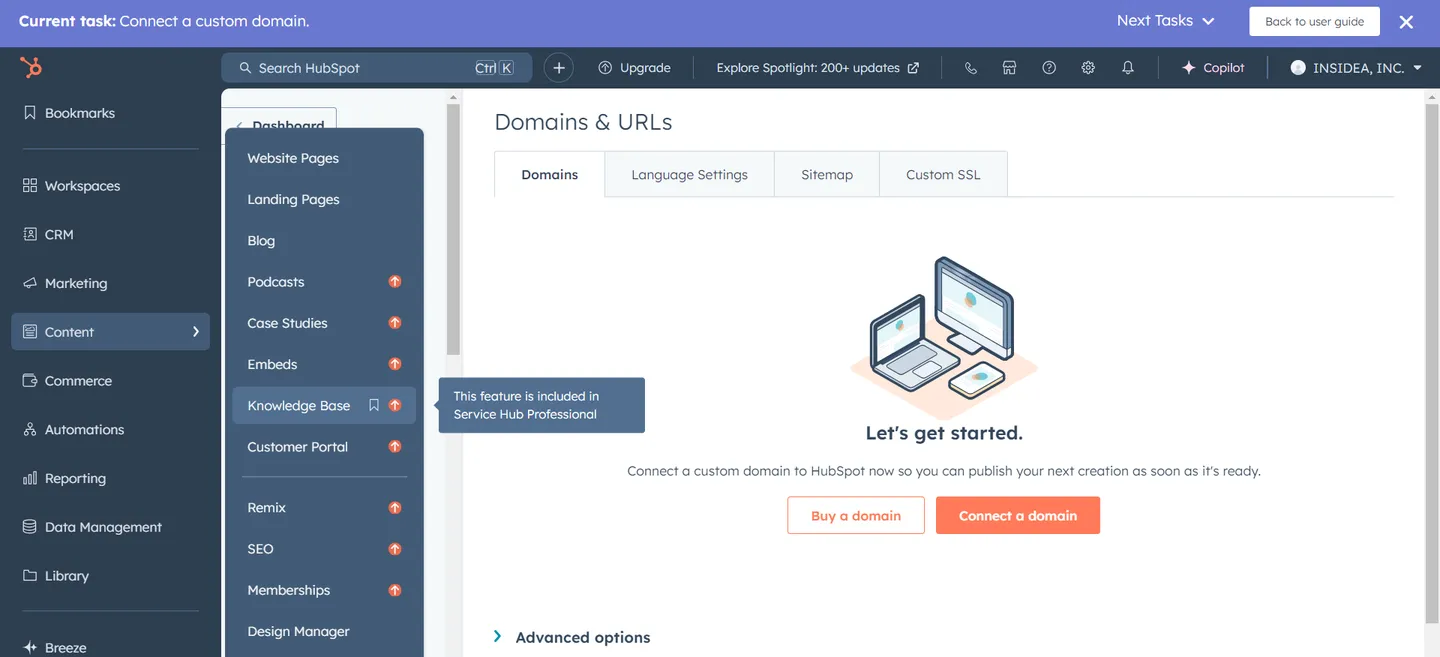This screenshot has height=657, width=1440.
Task: Click the Podcasts upgrade arrow icon
Action: tap(395, 282)
